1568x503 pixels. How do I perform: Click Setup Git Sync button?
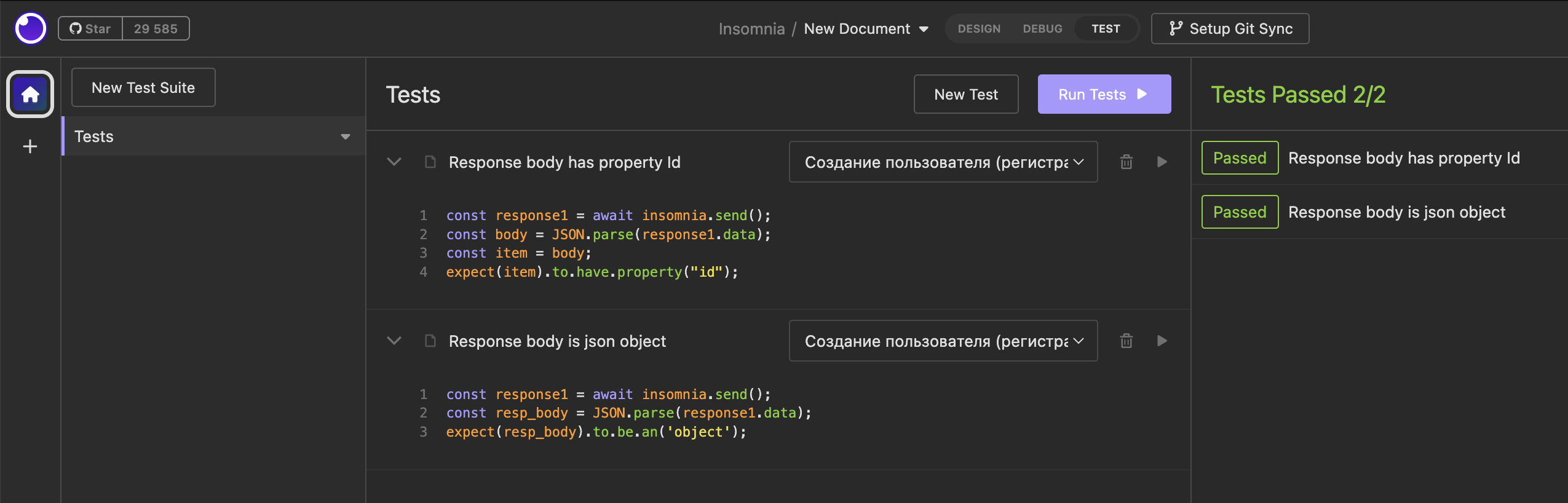point(1230,29)
